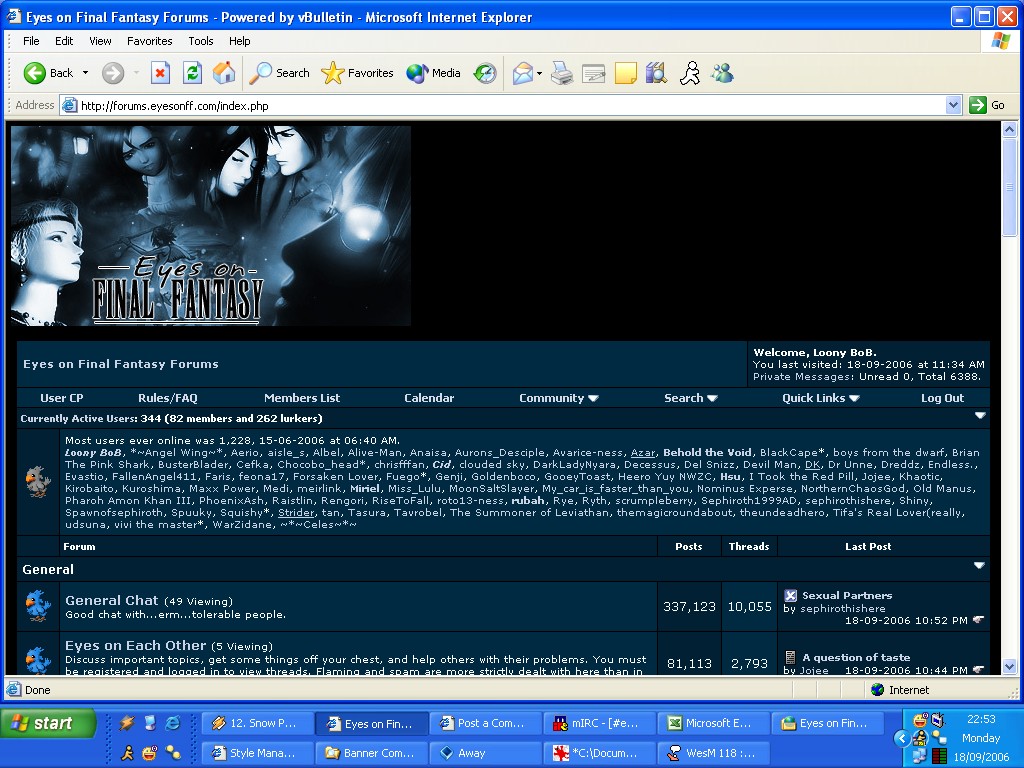The height and width of the screenshot is (768, 1024).
Task: Open the Members List link
Action: coord(302,398)
